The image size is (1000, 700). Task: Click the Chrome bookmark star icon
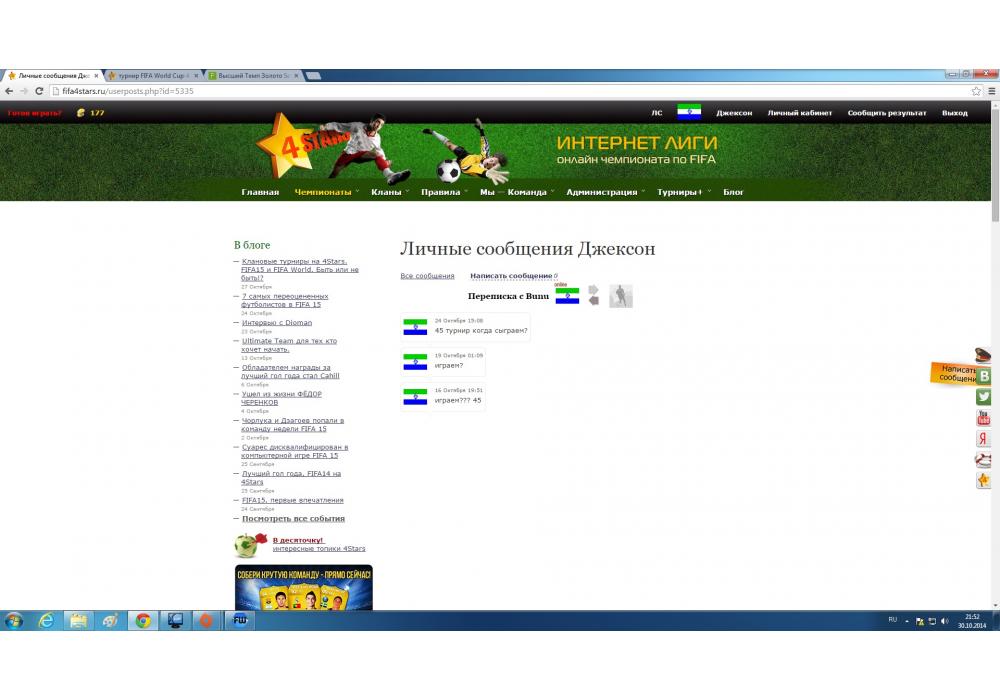point(976,91)
